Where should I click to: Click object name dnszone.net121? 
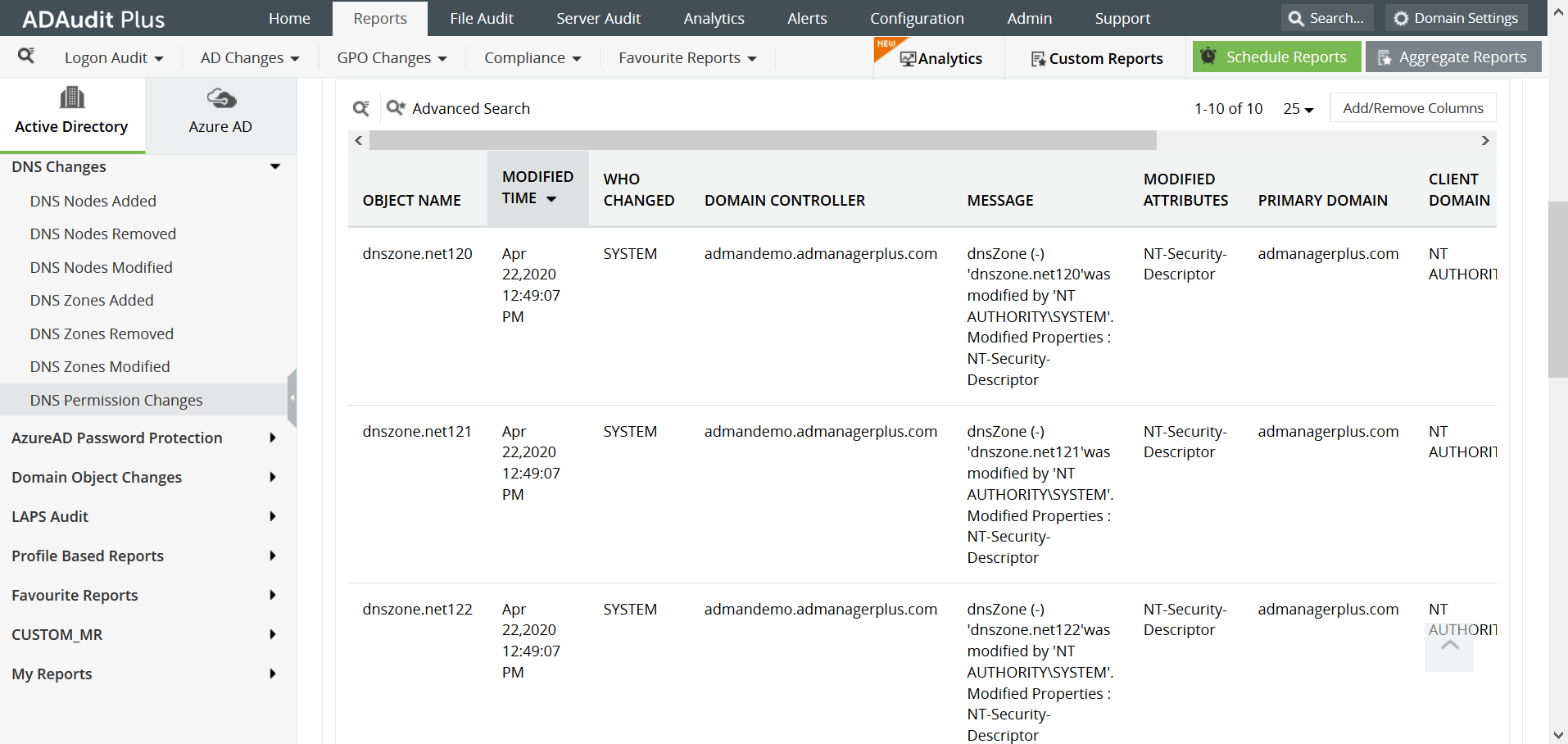418,431
